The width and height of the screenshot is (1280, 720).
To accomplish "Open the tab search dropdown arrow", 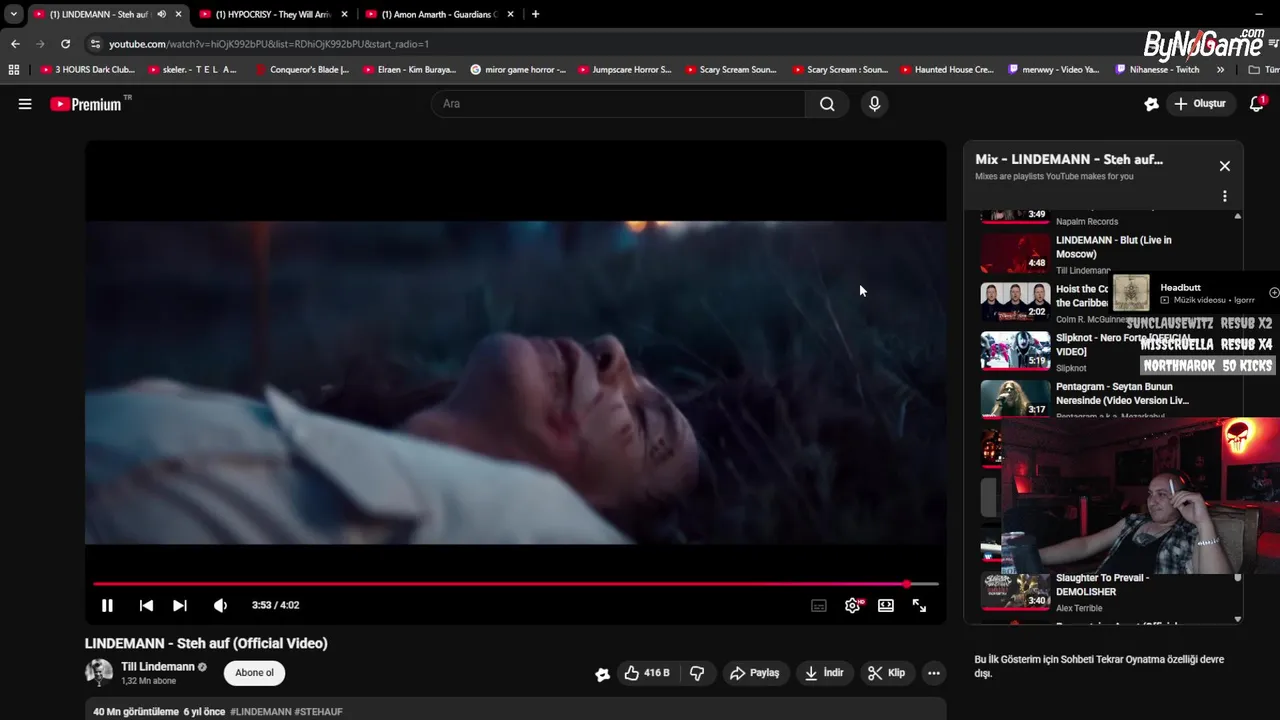I will [13, 14].
